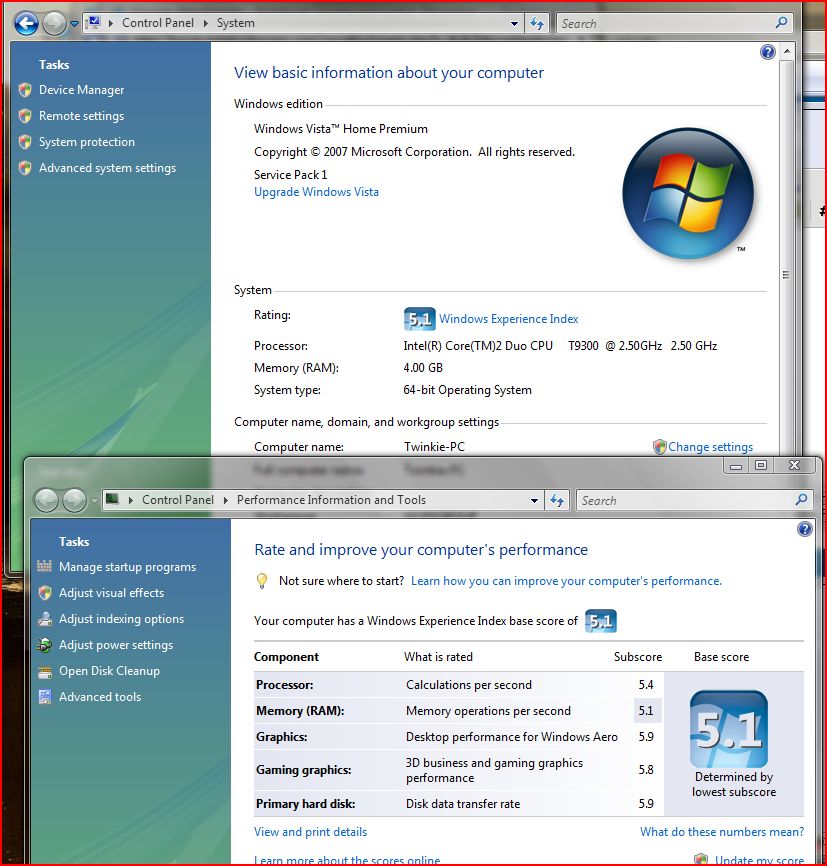The image size is (827, 866).
Task: Click the large 5.1 base score badge
Action: click(729, 729)
